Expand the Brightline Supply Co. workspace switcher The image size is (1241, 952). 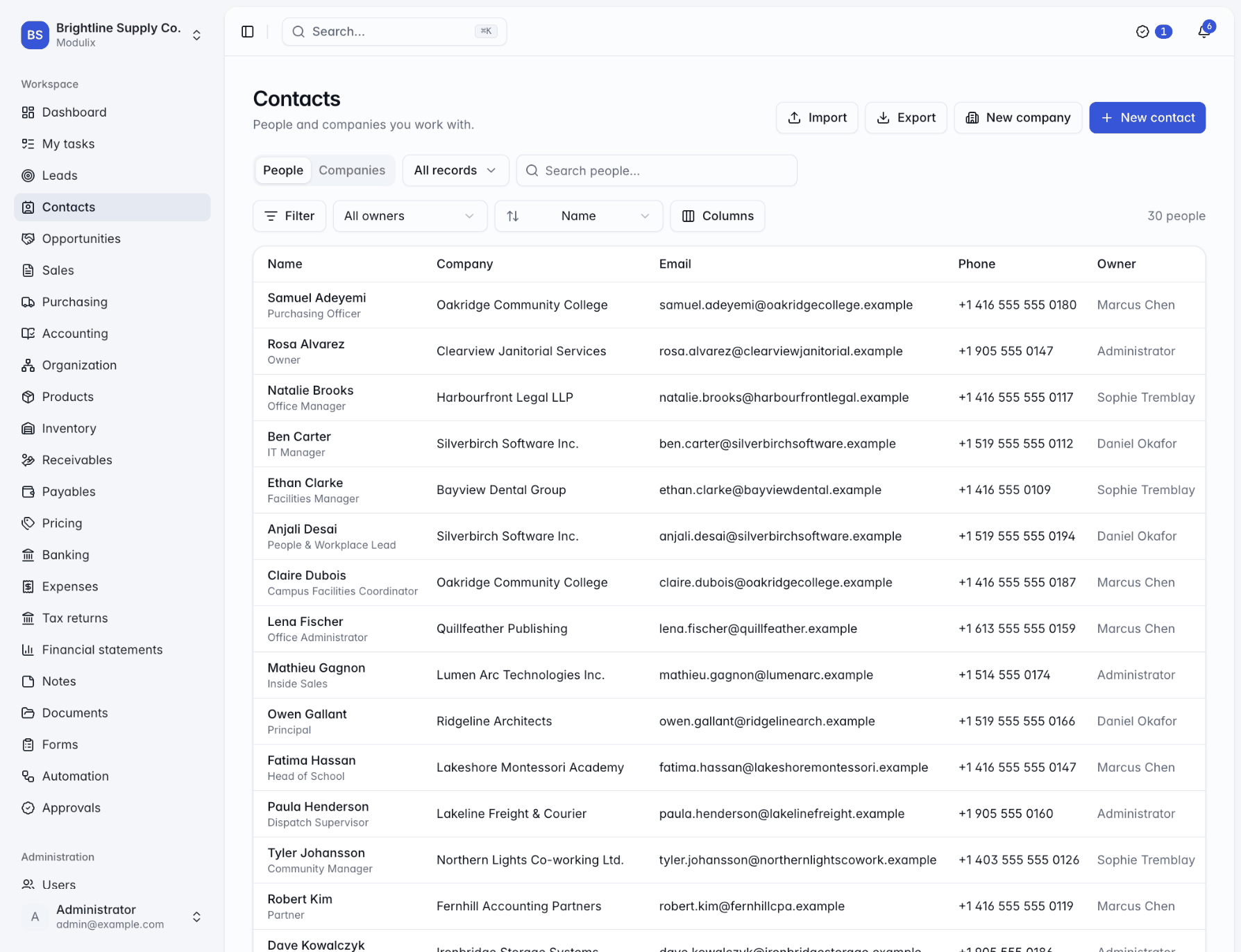[x=112, y=35]
